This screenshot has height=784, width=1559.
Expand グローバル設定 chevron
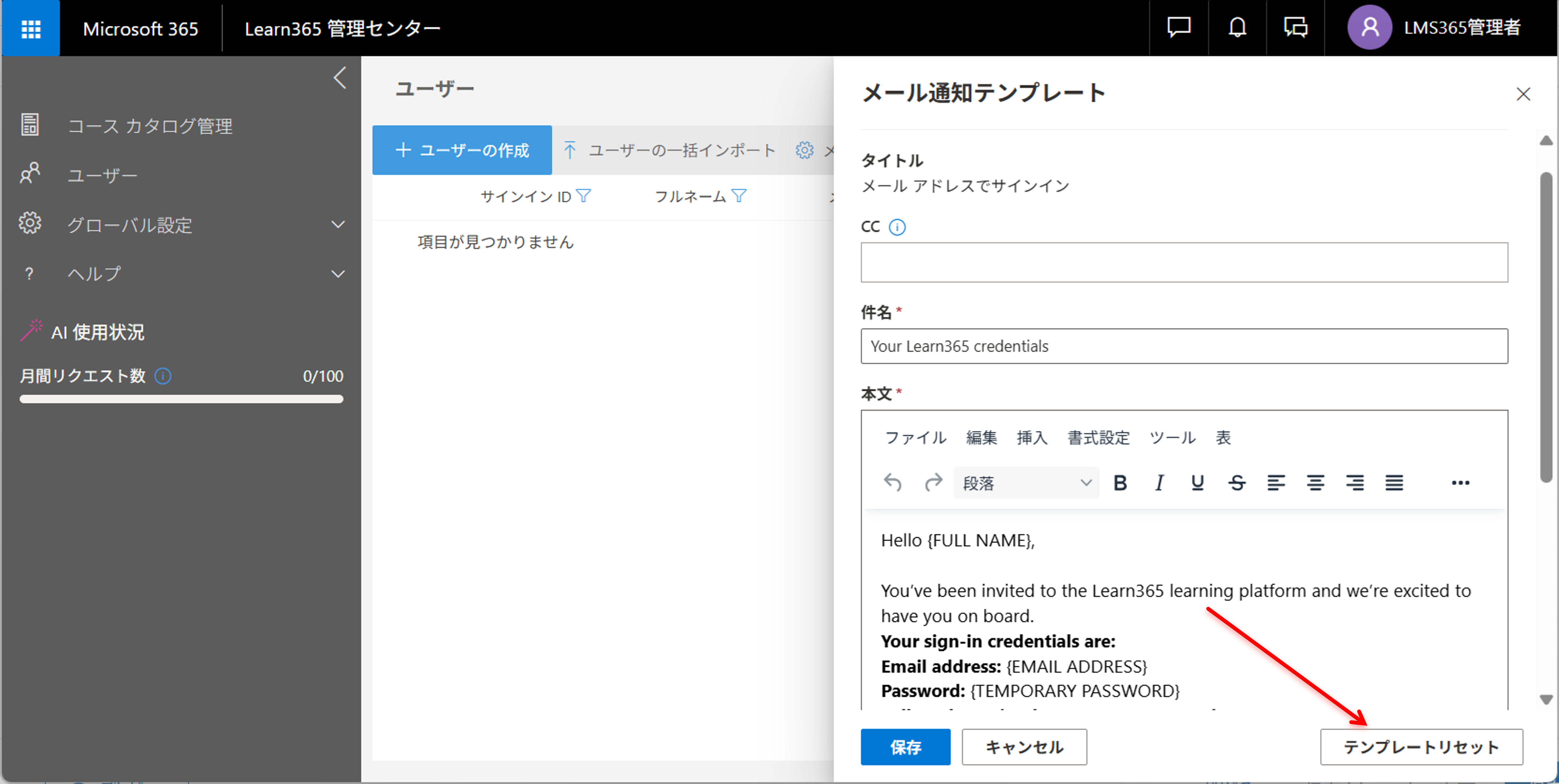338,225
